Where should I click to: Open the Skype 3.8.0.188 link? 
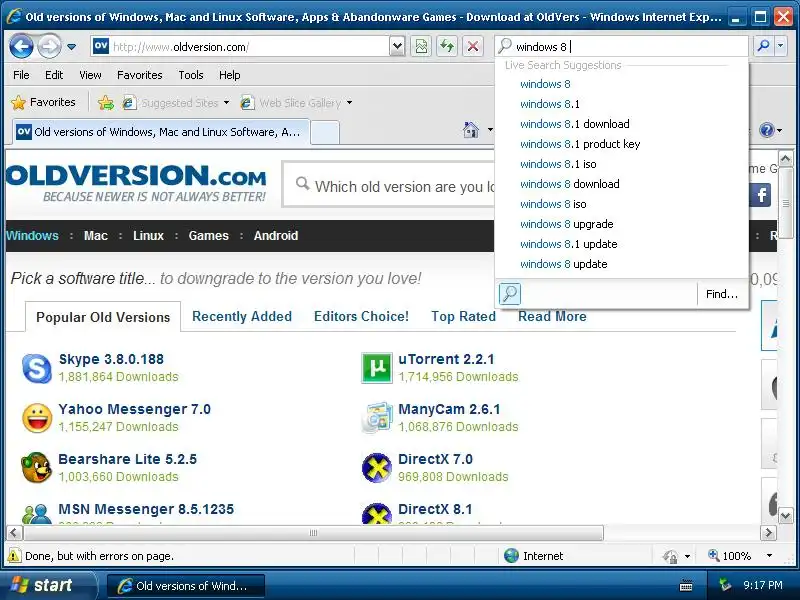point(111,359)
